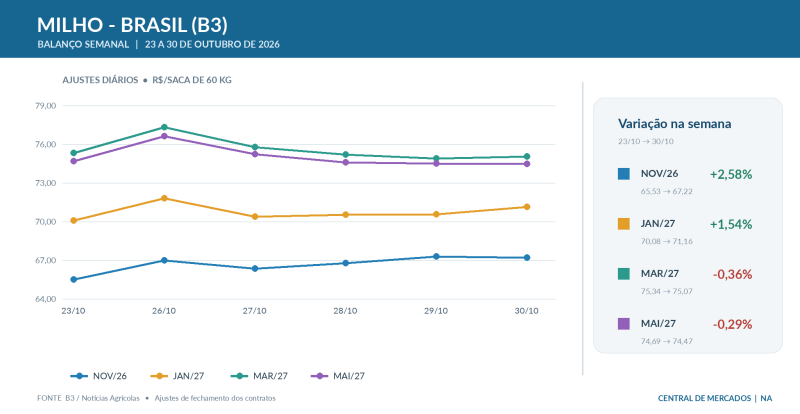Click the 'R$/SACA DE 60 KG' unit label

(192, 80)
